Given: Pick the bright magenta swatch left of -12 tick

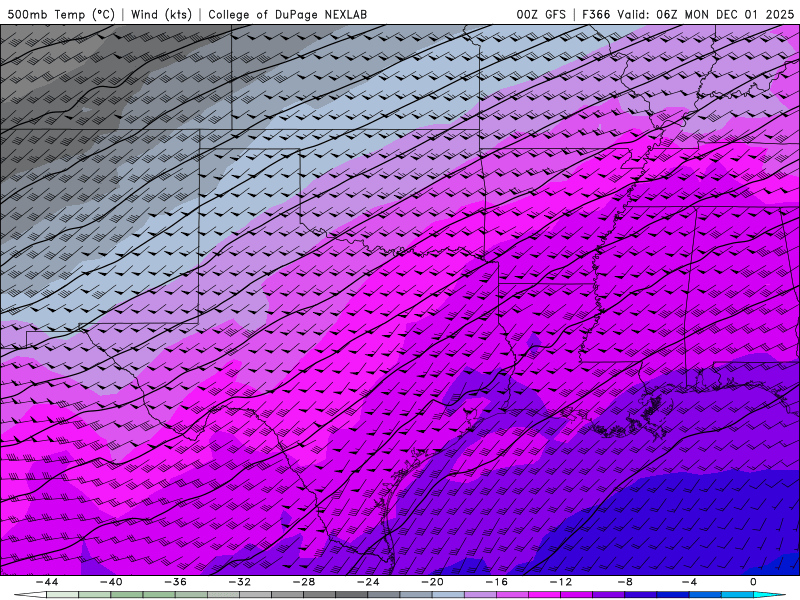Looking at the screenshot, I should click(x=544, y=595).
